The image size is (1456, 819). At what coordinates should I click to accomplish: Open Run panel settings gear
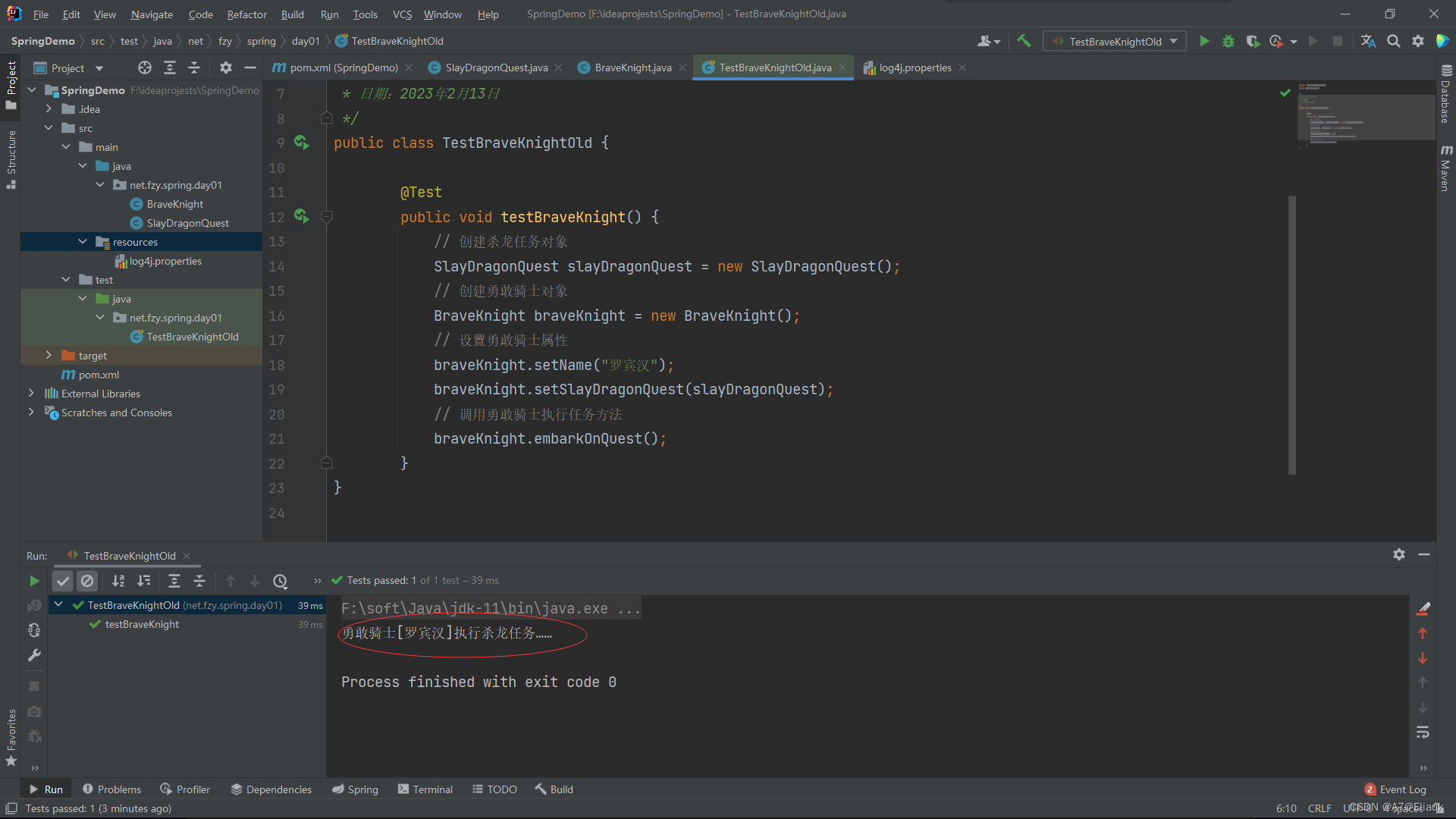1399,554
